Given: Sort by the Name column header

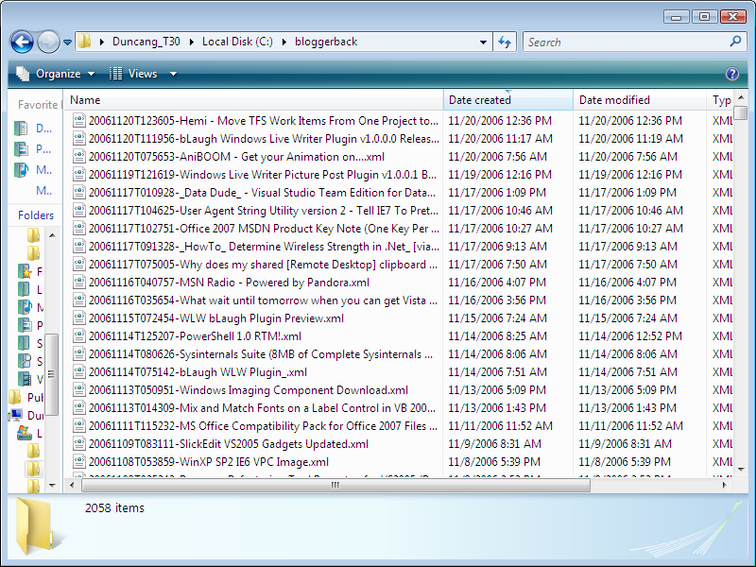Looking at the screenshot, I should coord(253,100).
